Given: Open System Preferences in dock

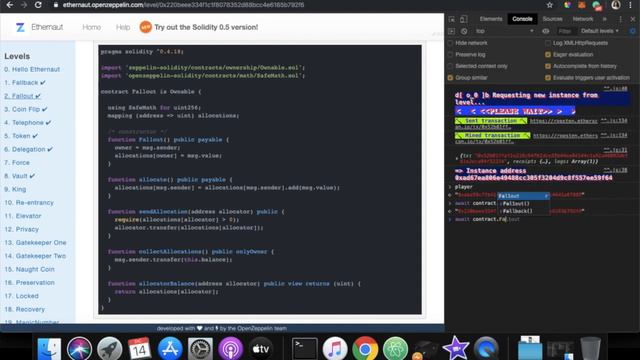Looking at the screenshot, I should click(x=200, y=349).
